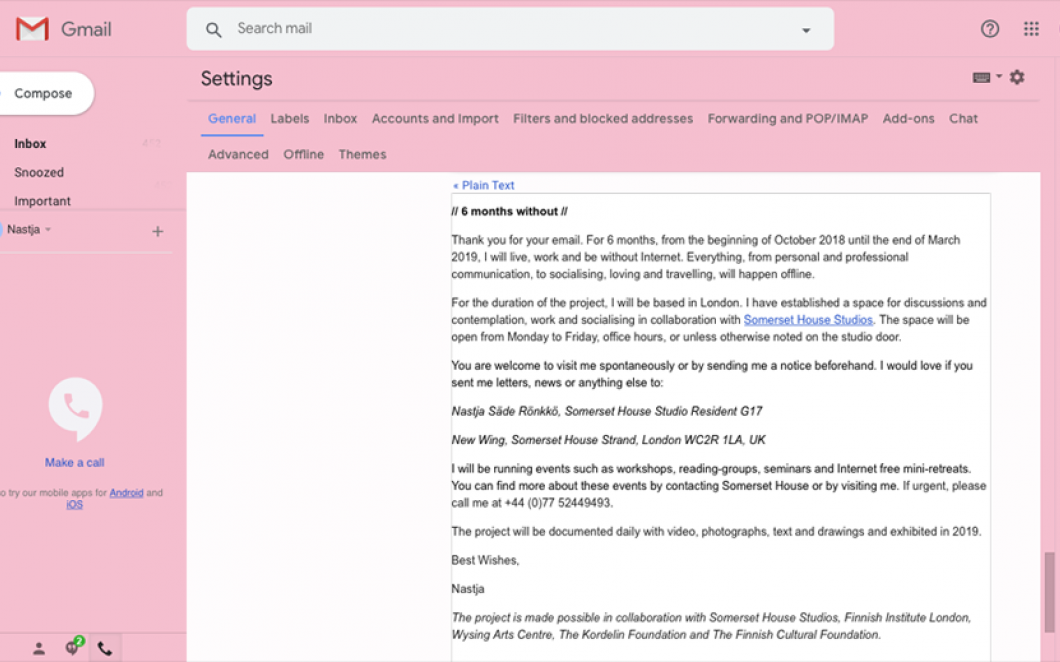Click the "New Wing, Somerset House Strand" address line
The height and width of the screenshot is (662, 1060).
point(608,440)
